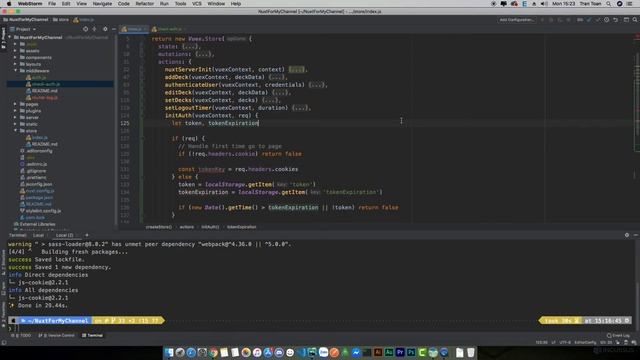Expand the components folder arrow
This screenshot has height=360, width=640.
tap(16, 57)
